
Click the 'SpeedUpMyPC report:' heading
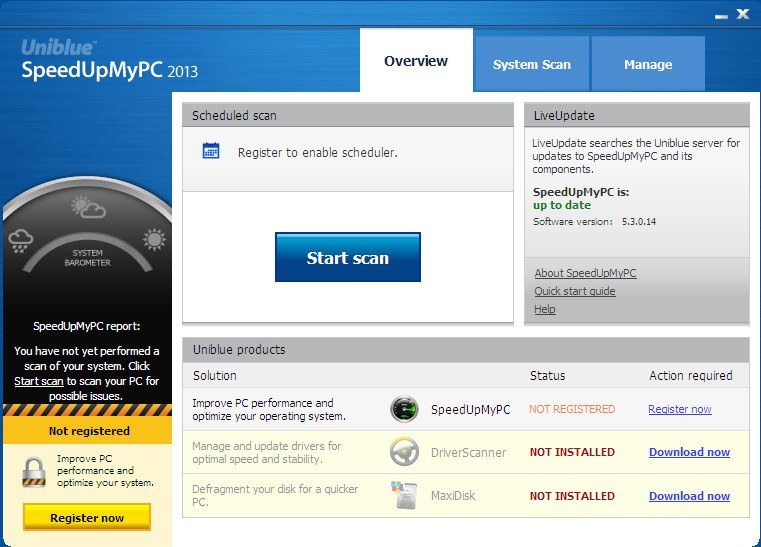click(x=86, y=326)
